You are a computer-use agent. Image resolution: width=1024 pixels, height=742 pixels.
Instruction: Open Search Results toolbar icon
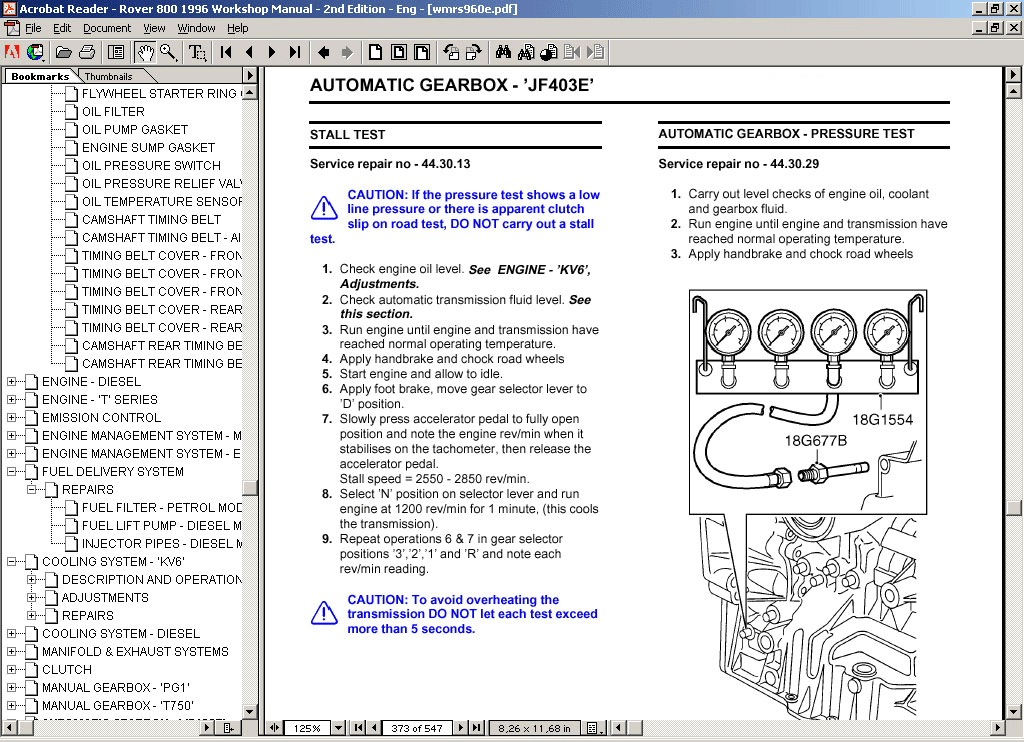click(549, 52)
